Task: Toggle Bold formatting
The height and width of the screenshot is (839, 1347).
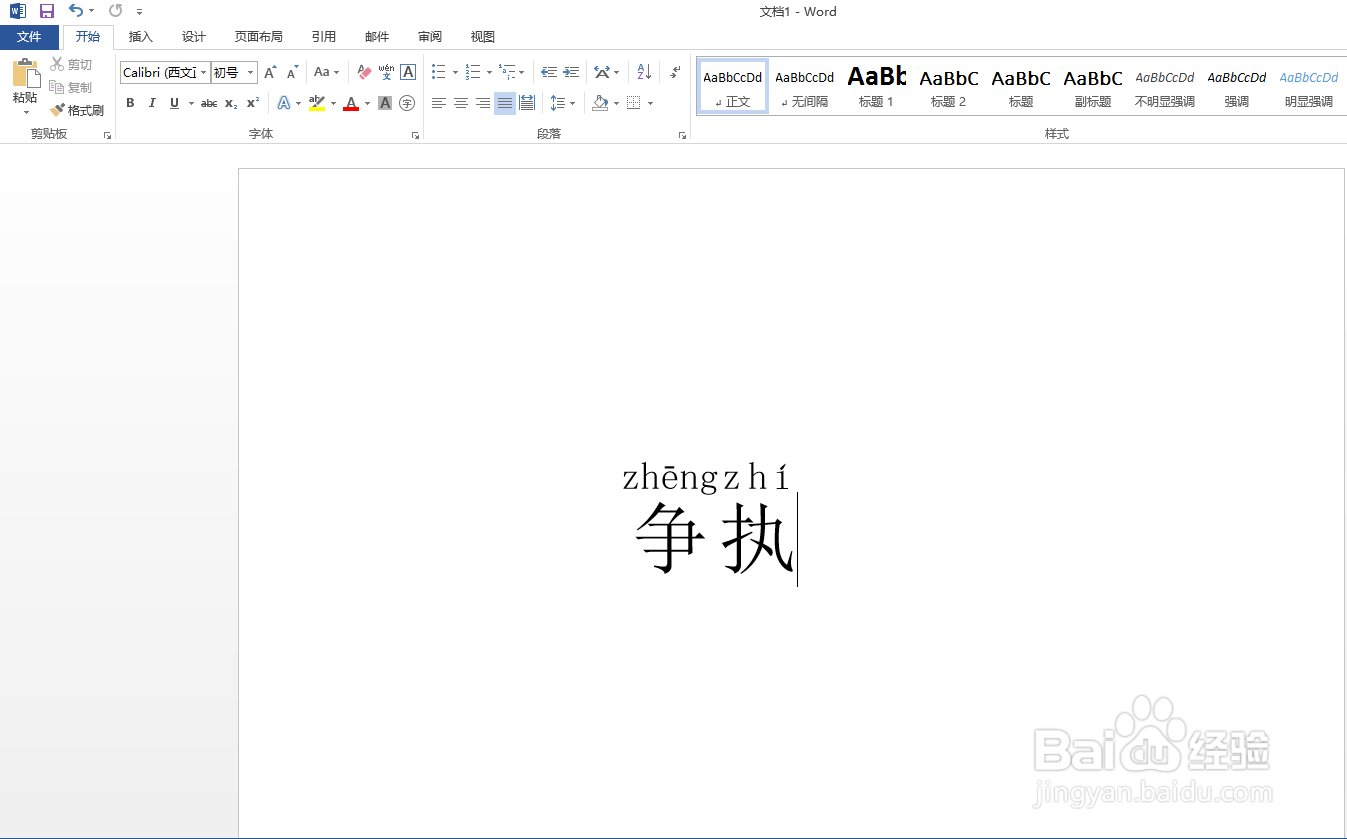Action: (130, 103)
